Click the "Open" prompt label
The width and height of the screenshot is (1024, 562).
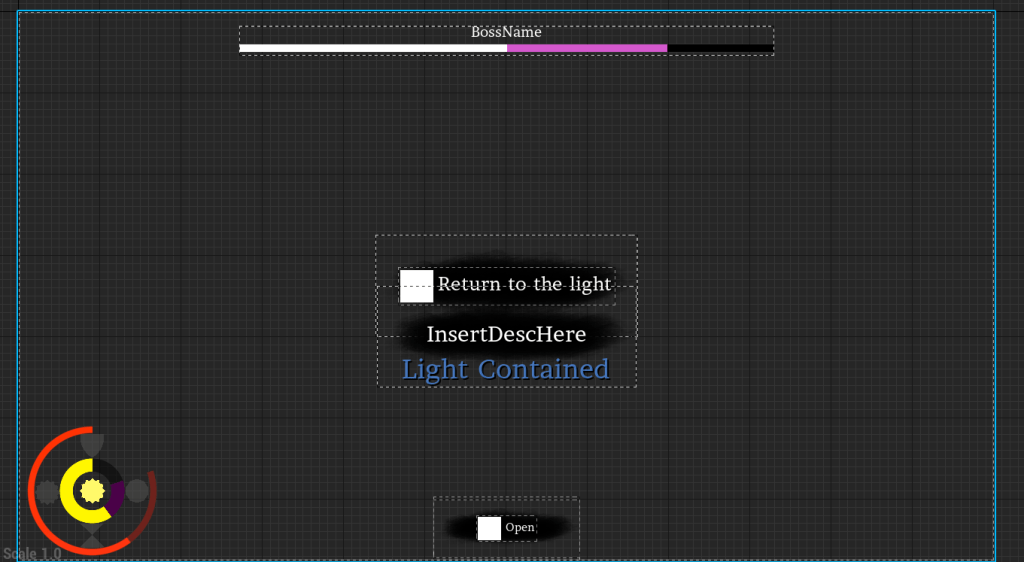pyautogui.click(x=520, y=528)
